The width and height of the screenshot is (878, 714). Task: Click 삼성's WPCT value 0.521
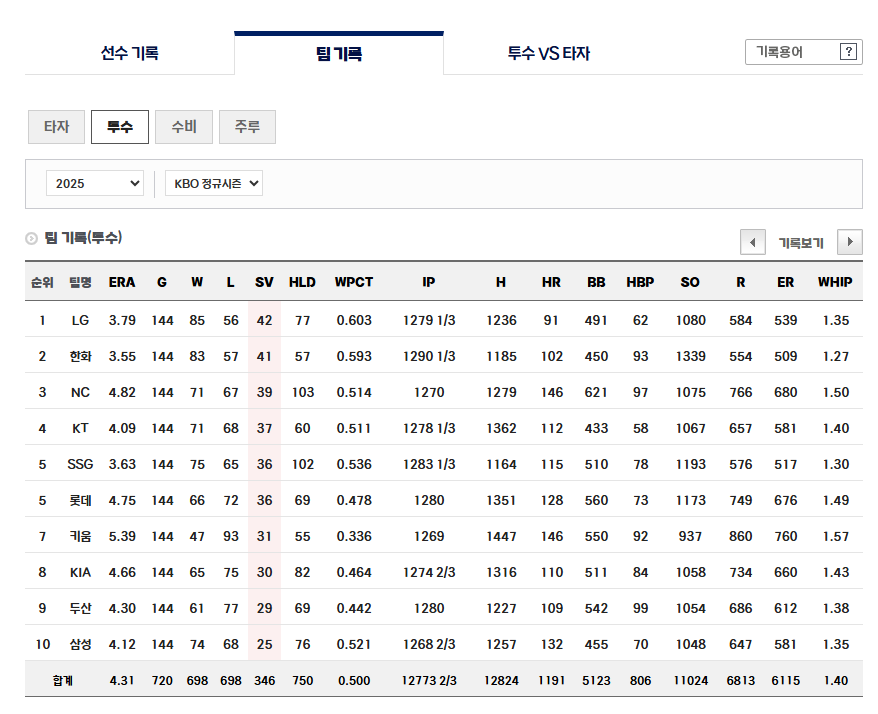(354, 645)
